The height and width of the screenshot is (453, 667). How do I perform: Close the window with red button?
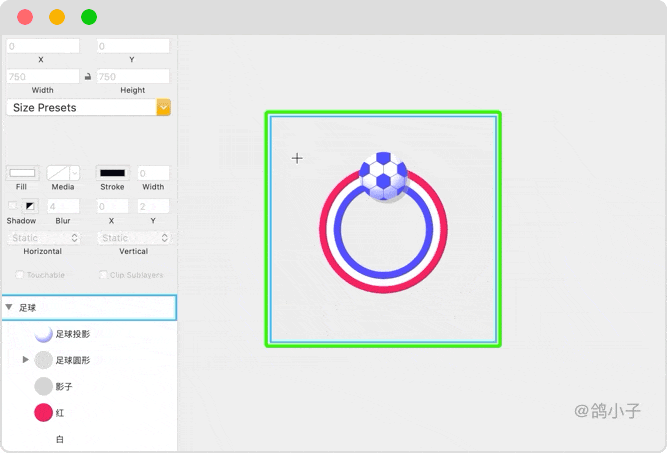pyautogui.click(x=25, y=17)
